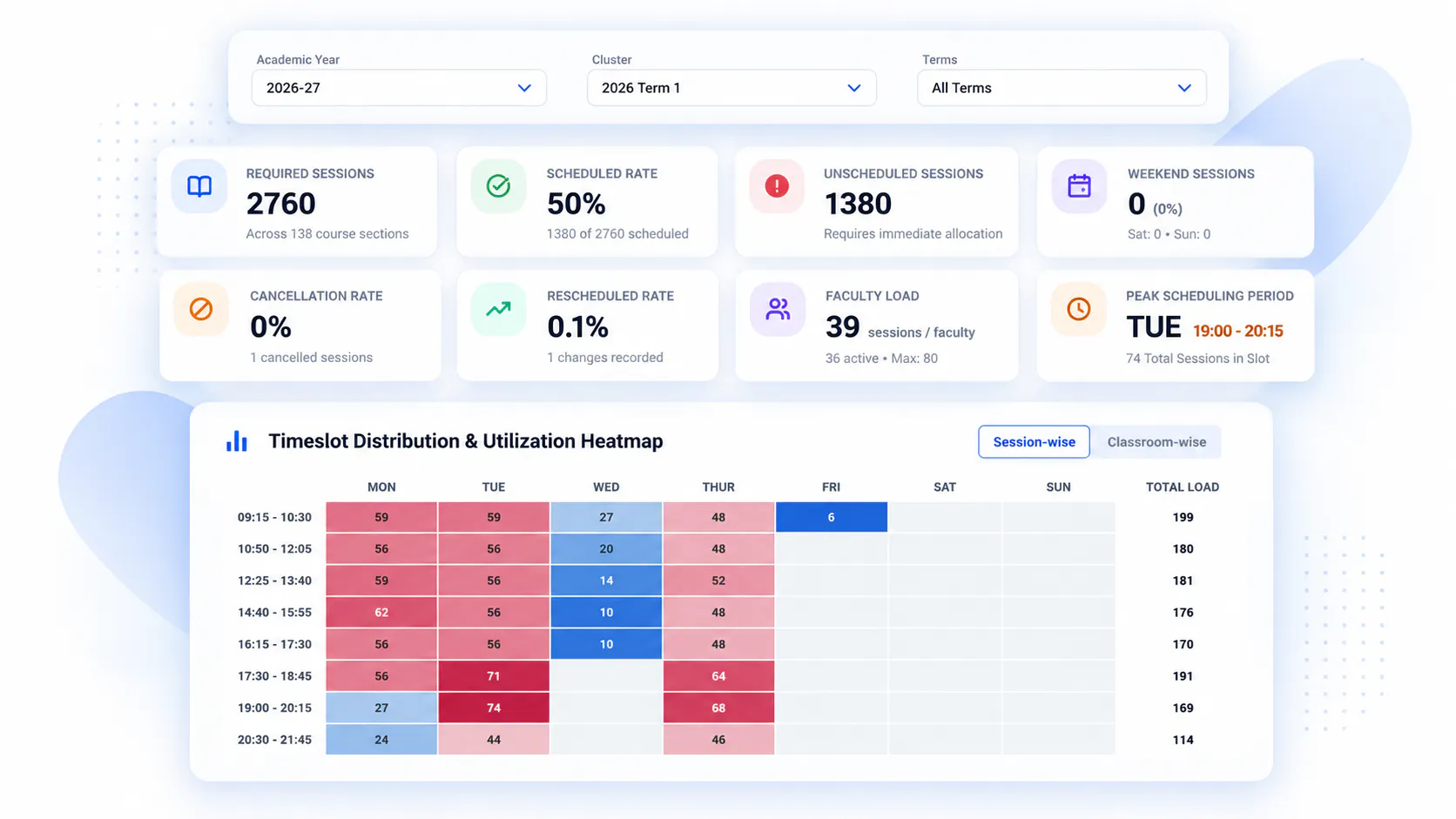Click the bar chart icon beside heatmap title
The image size is (1456, 819).
tap(237, 441)
